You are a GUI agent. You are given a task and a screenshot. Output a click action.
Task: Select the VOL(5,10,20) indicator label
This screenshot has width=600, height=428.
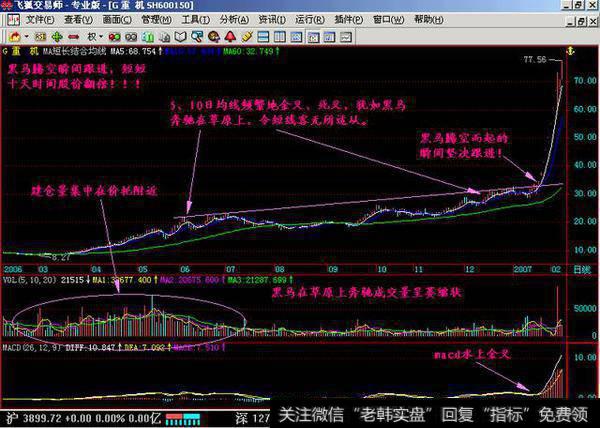pos(29,285)
